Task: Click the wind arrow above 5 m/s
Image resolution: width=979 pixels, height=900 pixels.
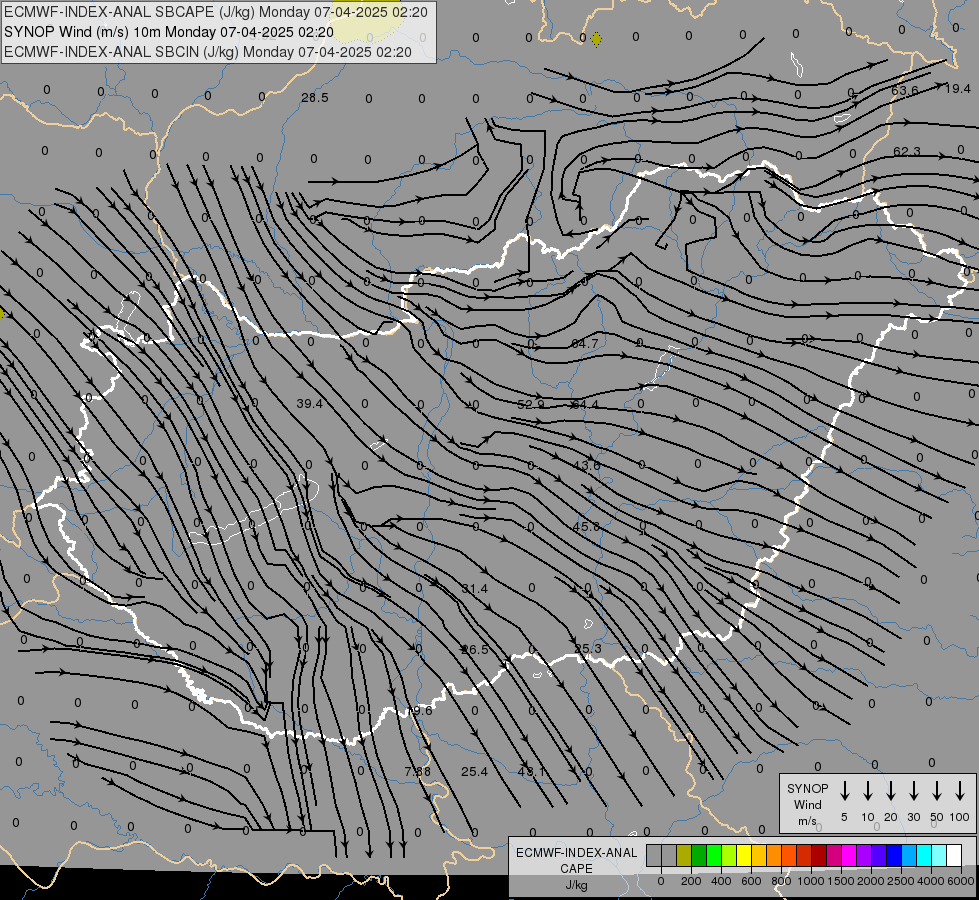Action: tap(844, 791)
